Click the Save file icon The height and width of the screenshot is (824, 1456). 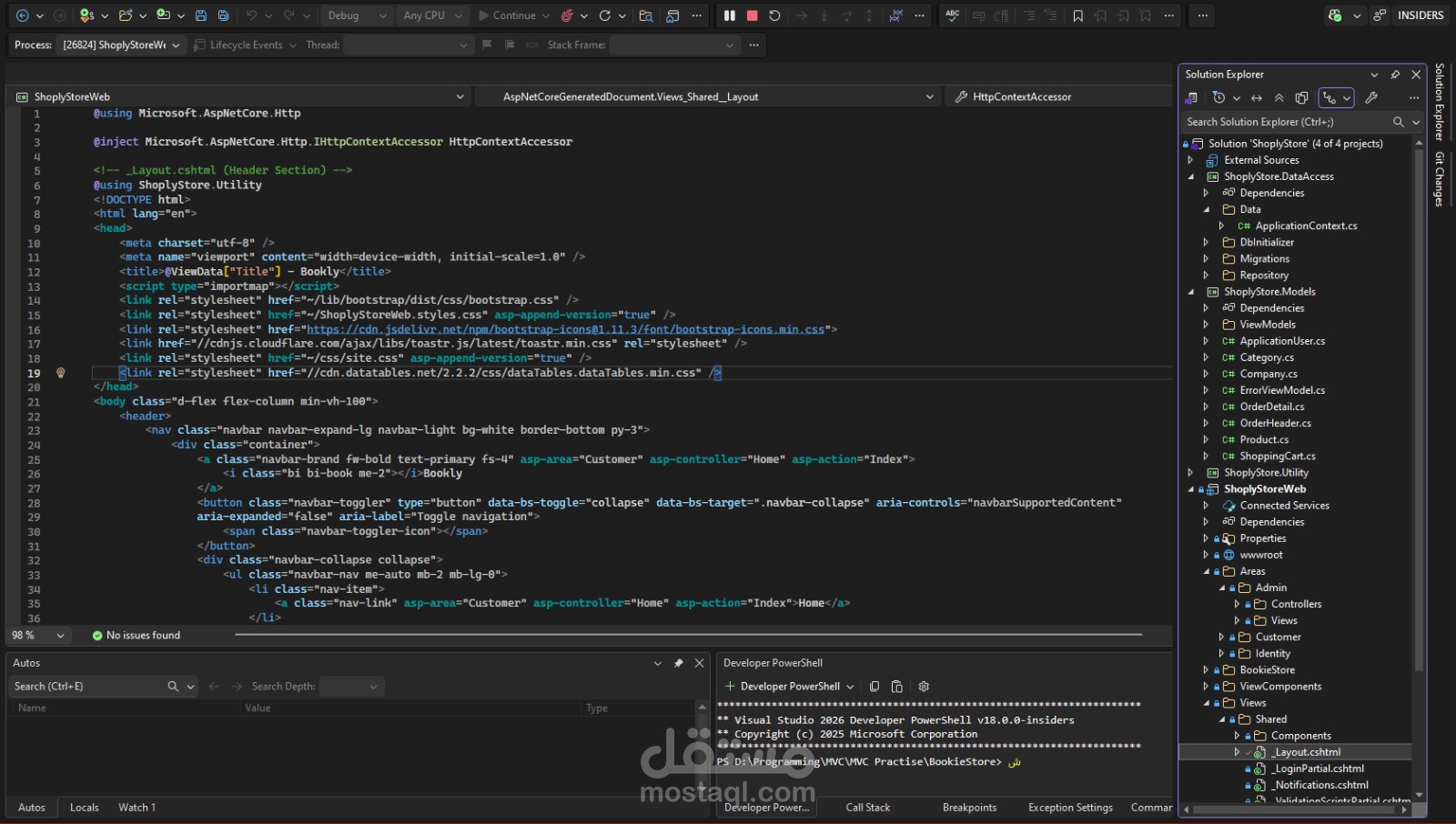click(x=201, y=15)
